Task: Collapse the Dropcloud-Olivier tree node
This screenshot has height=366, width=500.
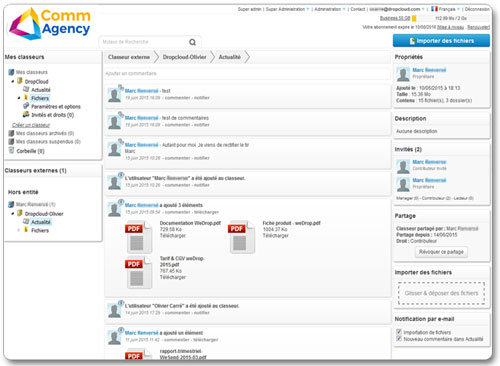Action: 13,213
